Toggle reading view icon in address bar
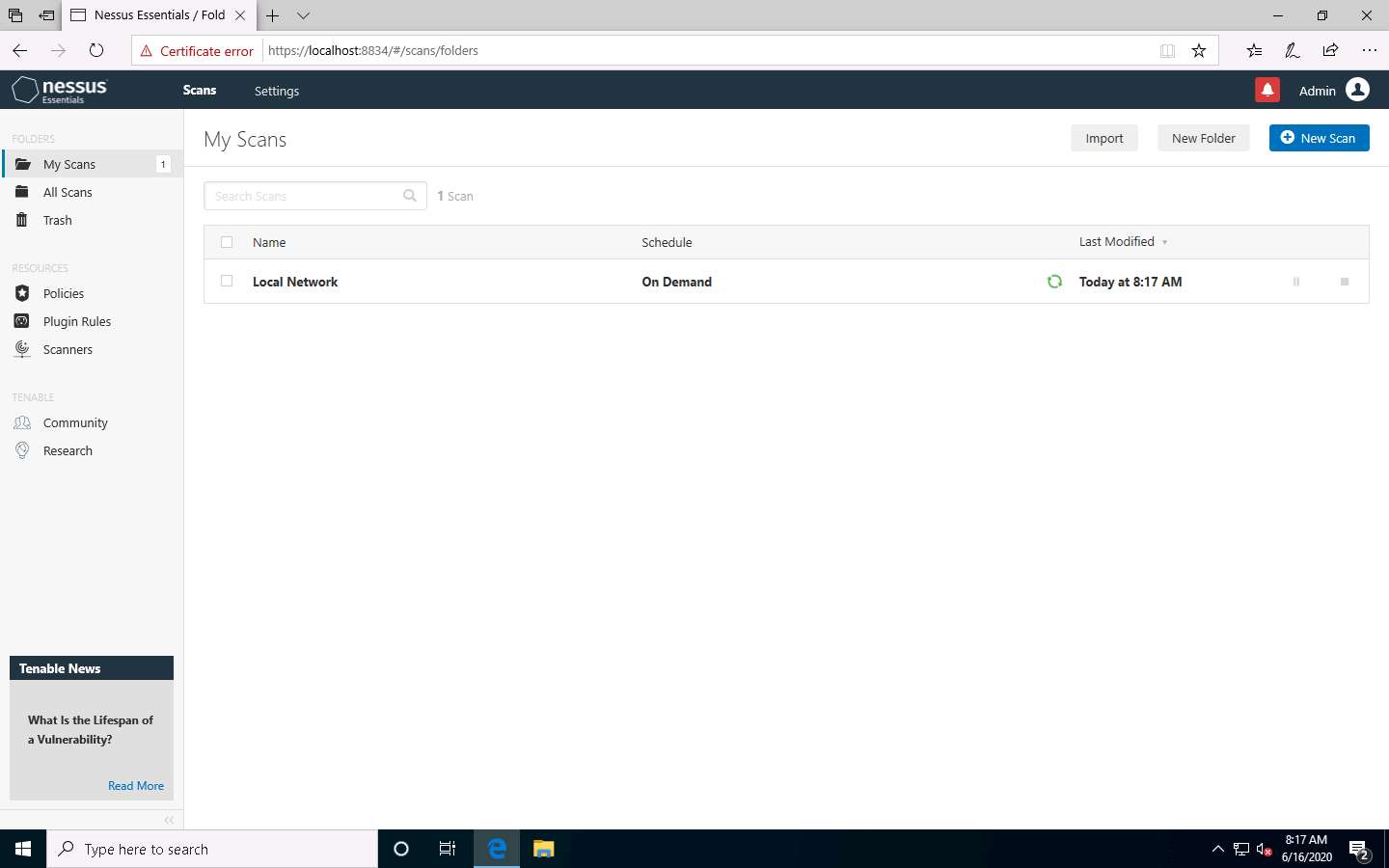This screenshot has height=868, width=1389. pos(1167,50)
